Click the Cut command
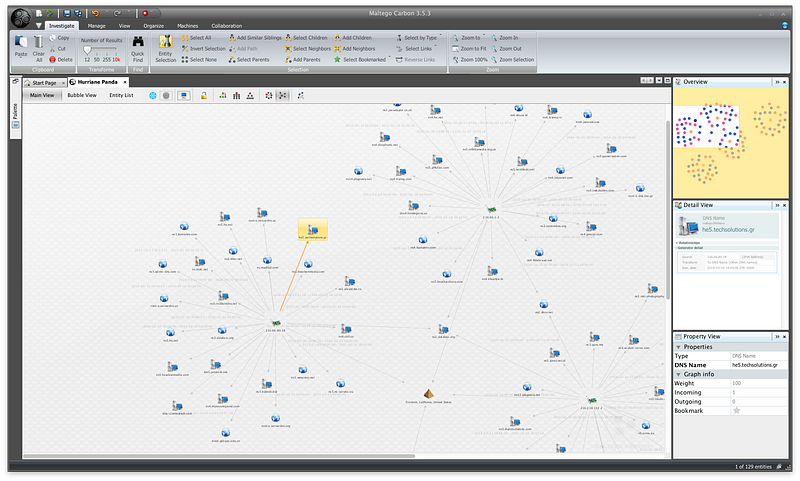Viewport: 800px width, 481px height. (58, 49)
